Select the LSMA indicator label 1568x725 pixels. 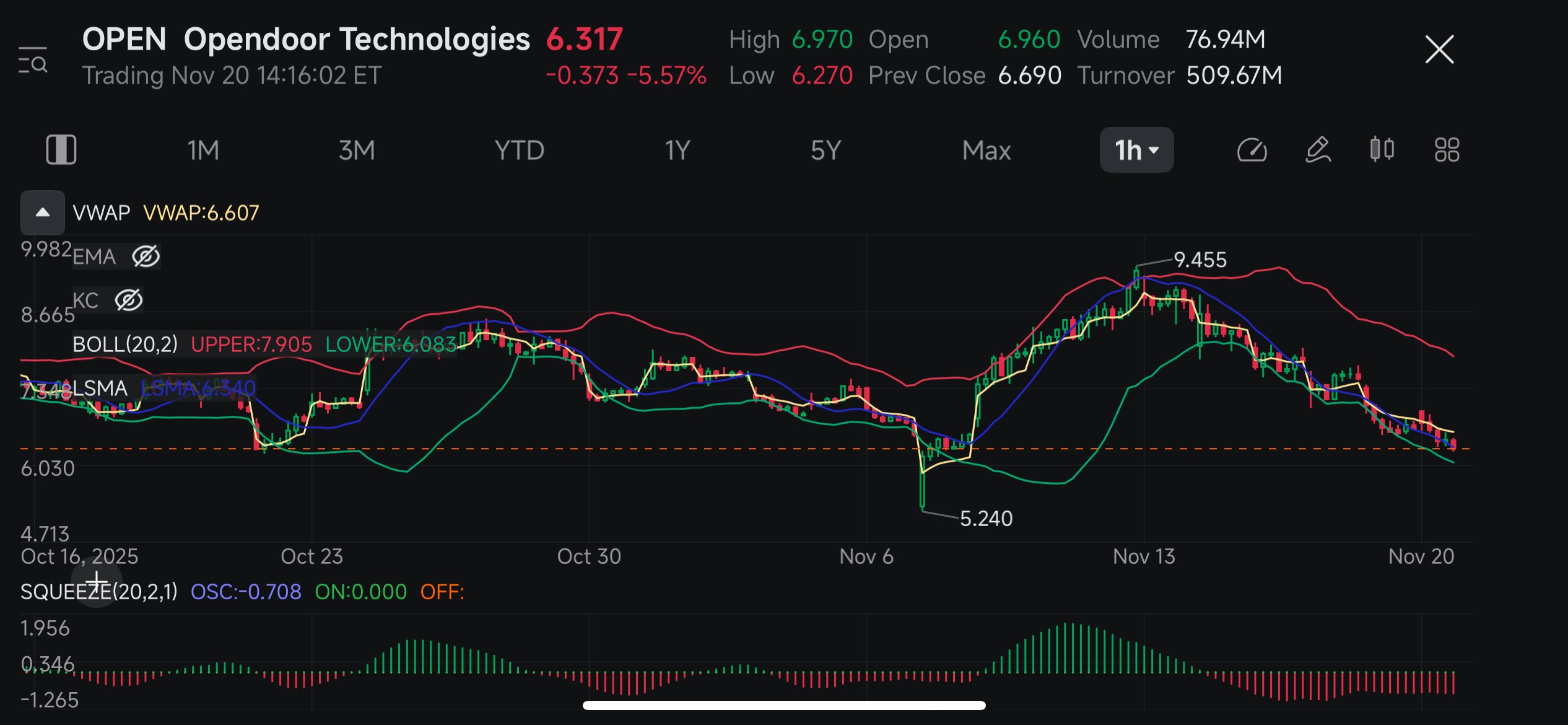[100, 389]
